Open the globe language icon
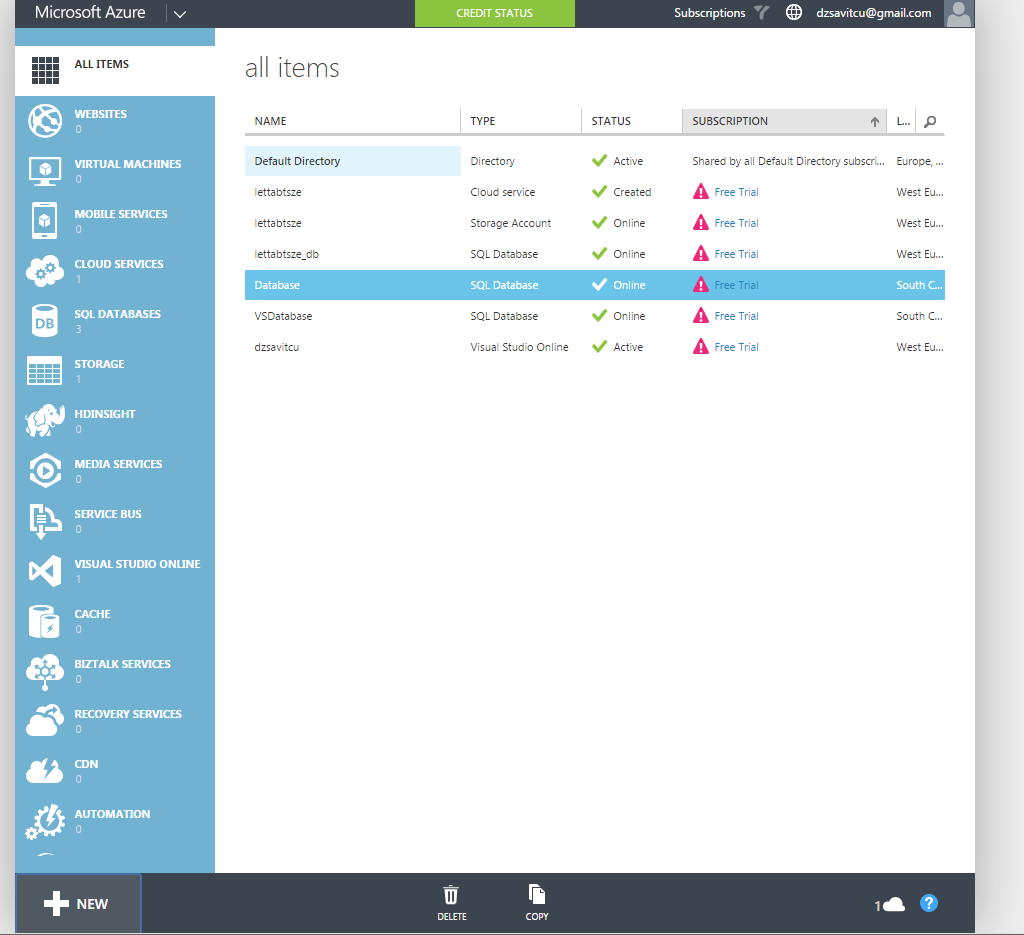1024x935 pixels. pyautogui.click(x=793, y=12)
